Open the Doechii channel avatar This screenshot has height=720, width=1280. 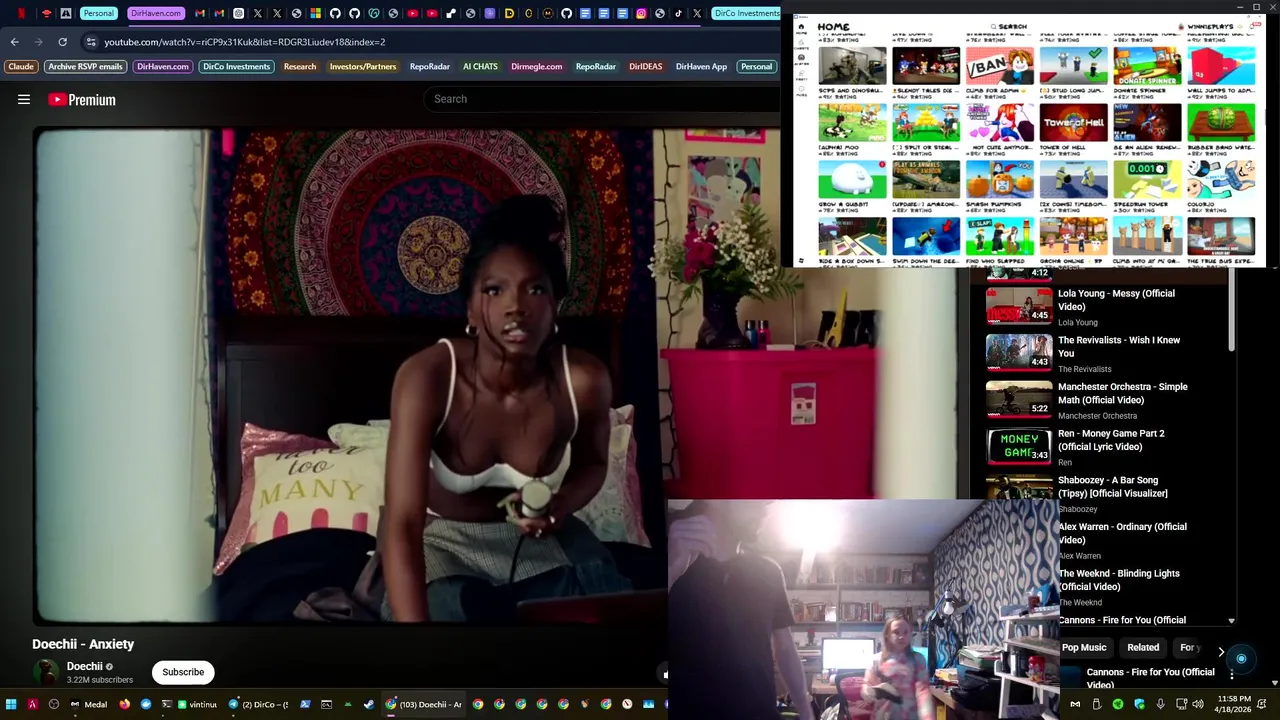[x=46, y=672]
